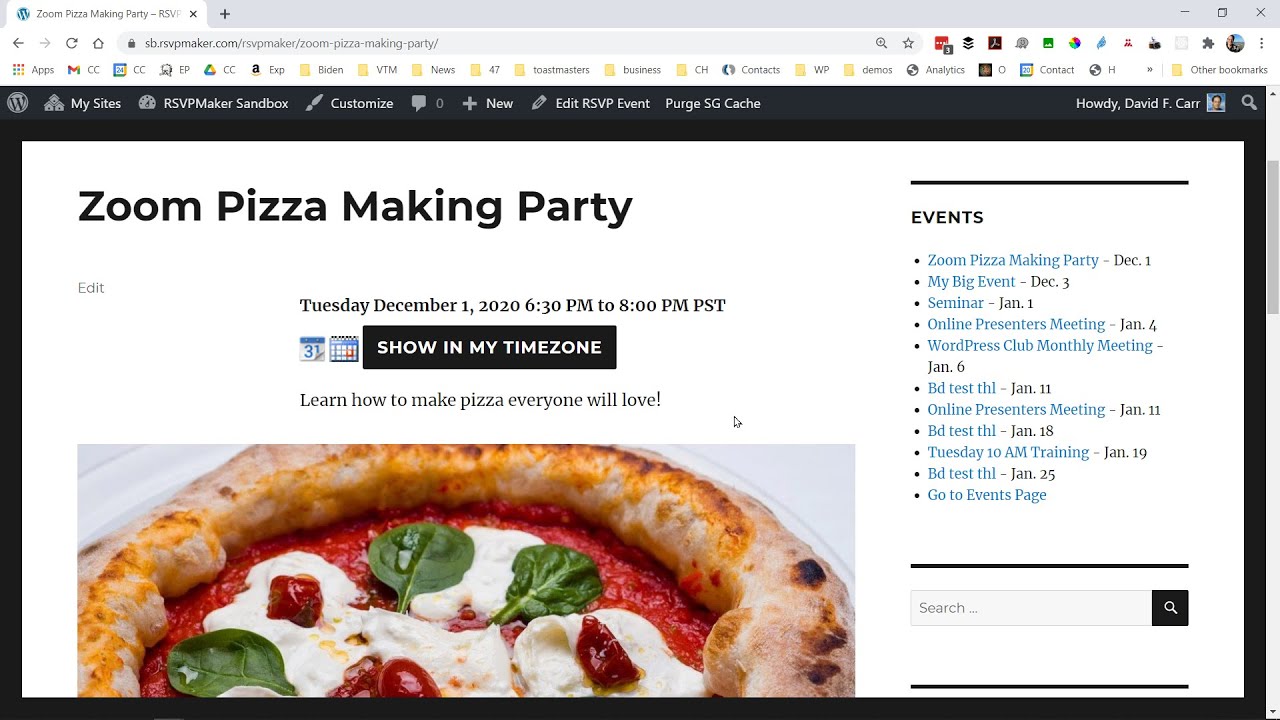
Task: Open the toastmasters bookmarks folder
Action: click(551, 70)
